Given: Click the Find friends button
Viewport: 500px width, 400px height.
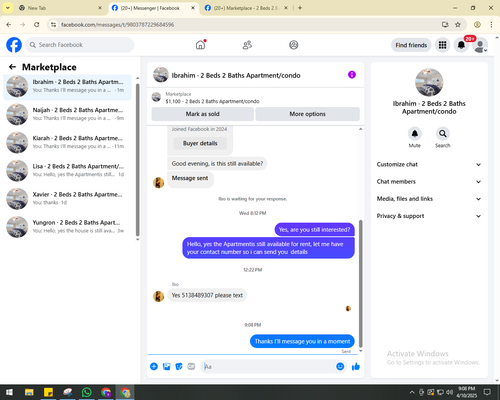Looking at the screenshot, I should point(411,45).
